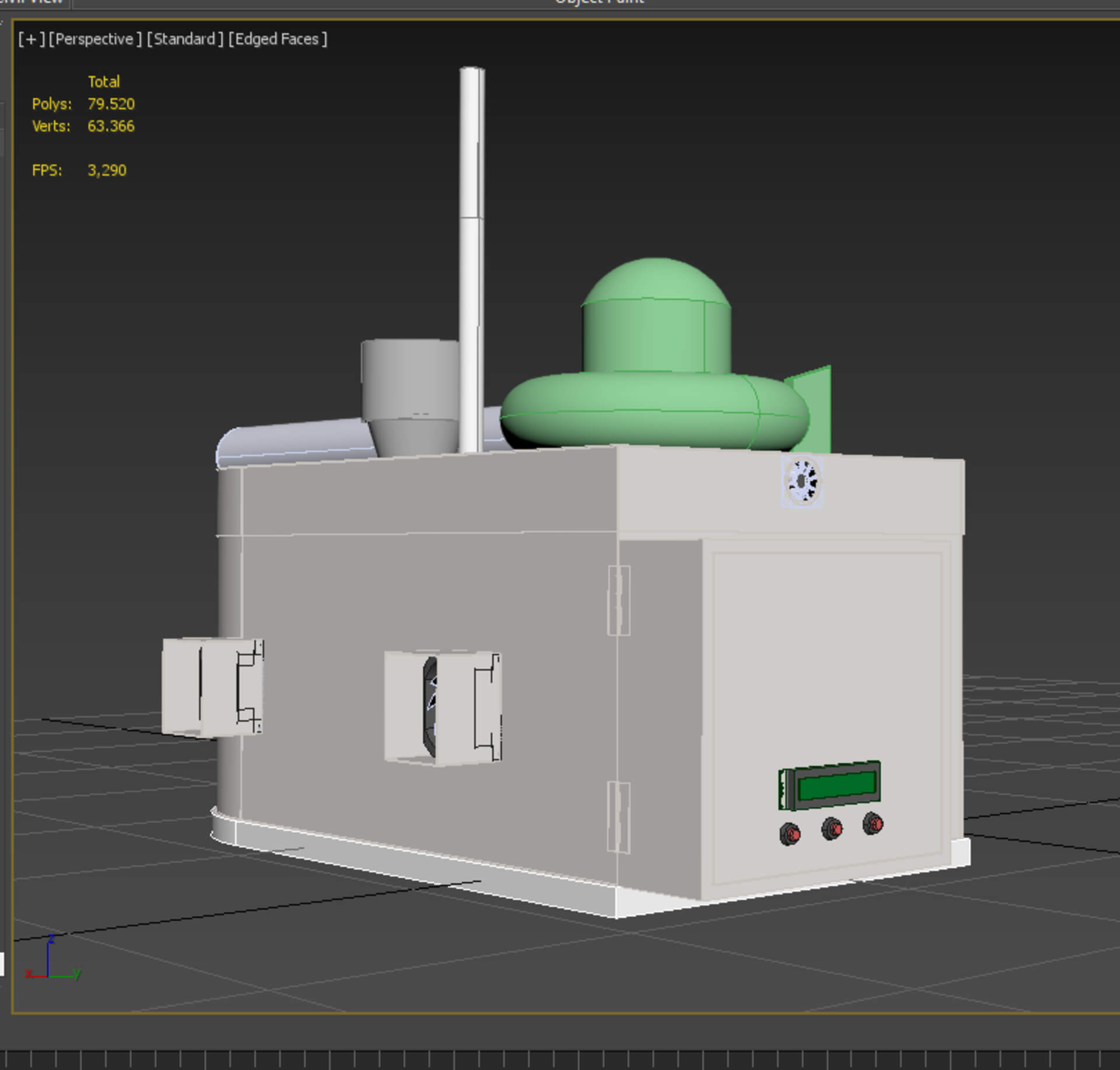
Task: Open the Edged Faces display menu
Action: [x=278, y=39]
